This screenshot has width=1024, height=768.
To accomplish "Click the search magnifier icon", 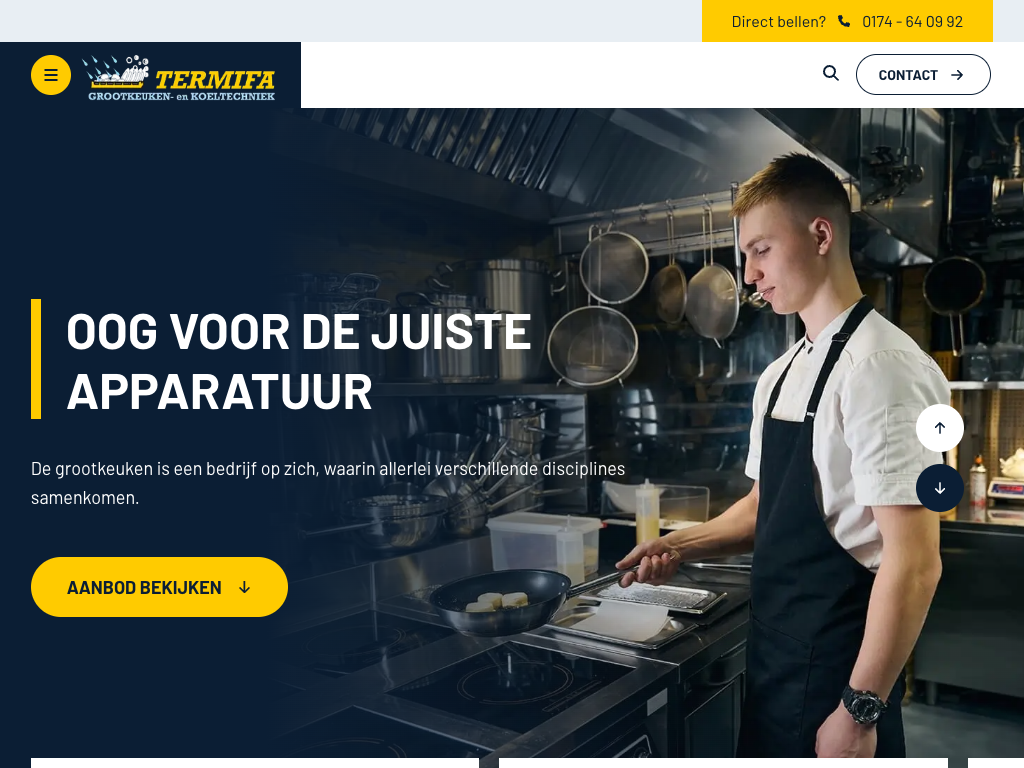I will 831,73.
